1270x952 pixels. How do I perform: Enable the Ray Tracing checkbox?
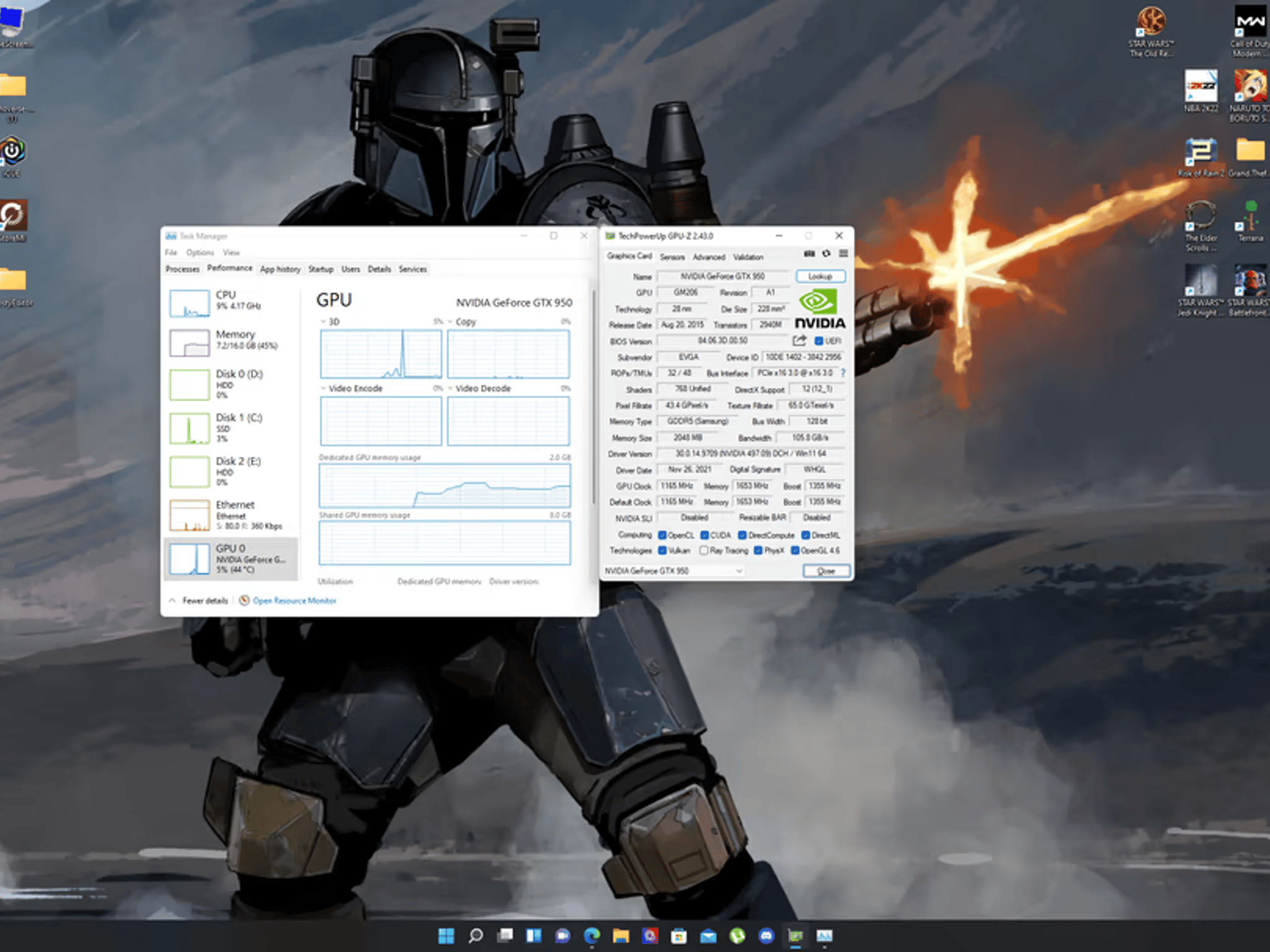pos(704,550)
